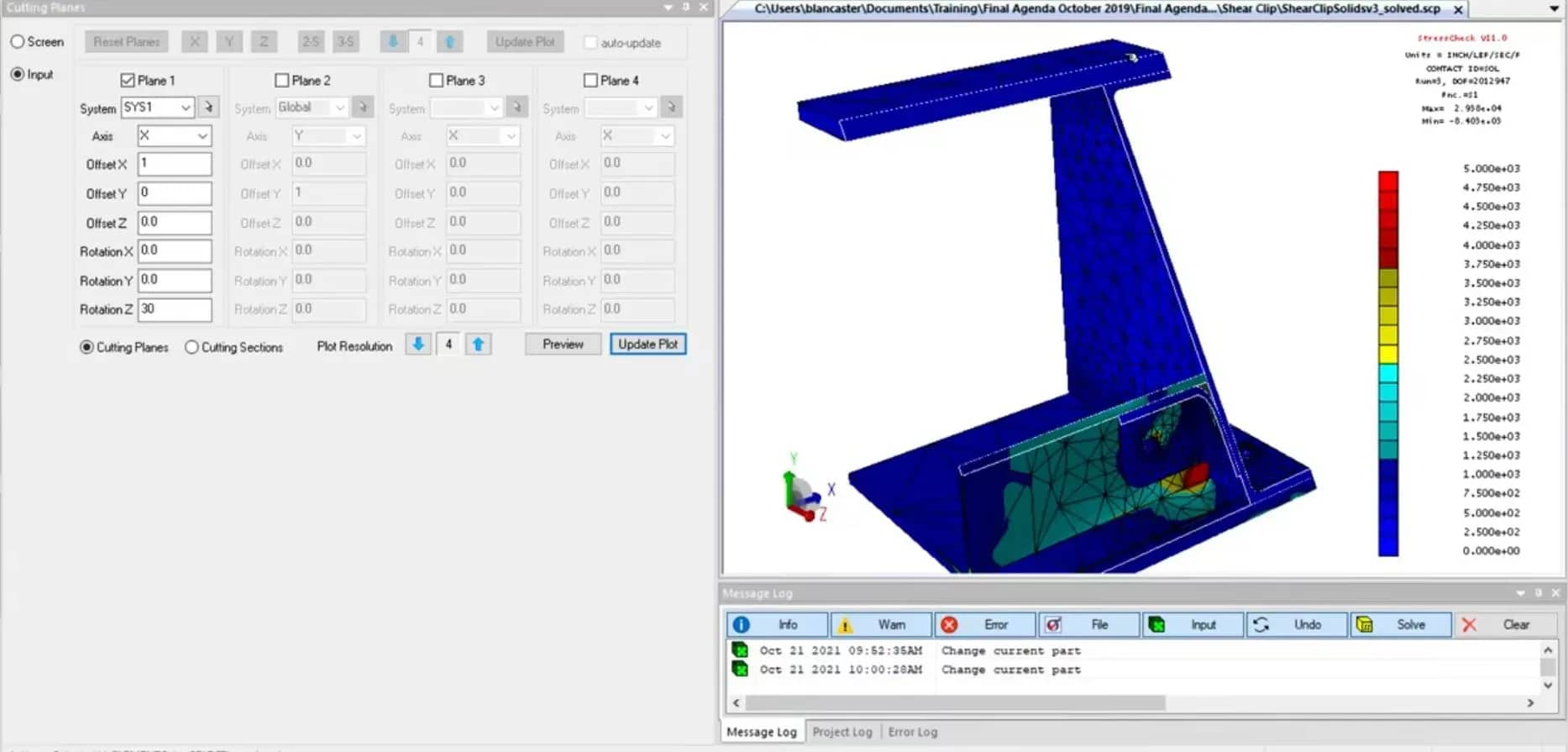Click the Plot Resolution decrease arrow
Image resolution: width=1568 pixels, height=752 pixels.
pyautogui.click(x=418, y=344)
